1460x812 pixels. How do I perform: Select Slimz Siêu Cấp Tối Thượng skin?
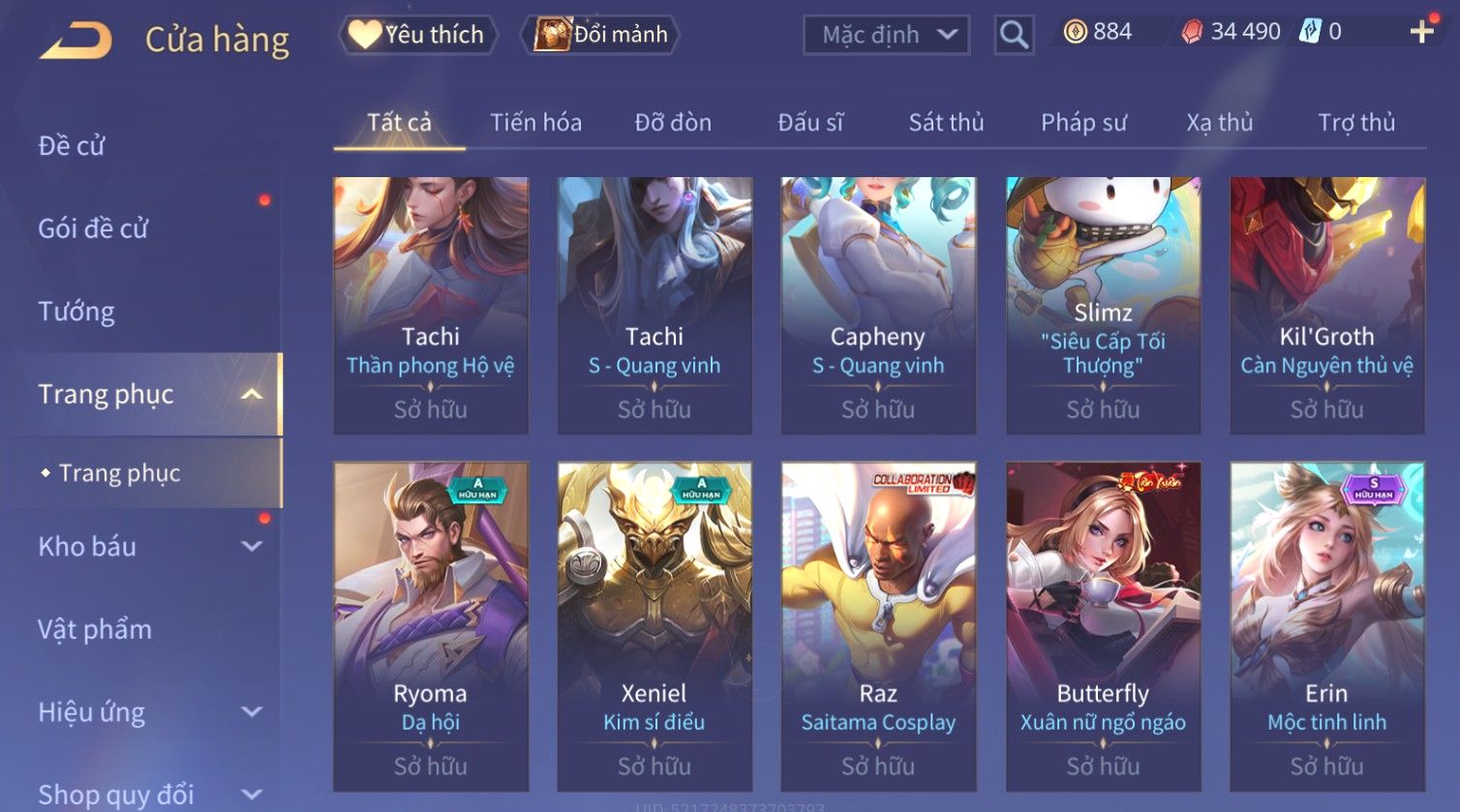coord(1103,306)
